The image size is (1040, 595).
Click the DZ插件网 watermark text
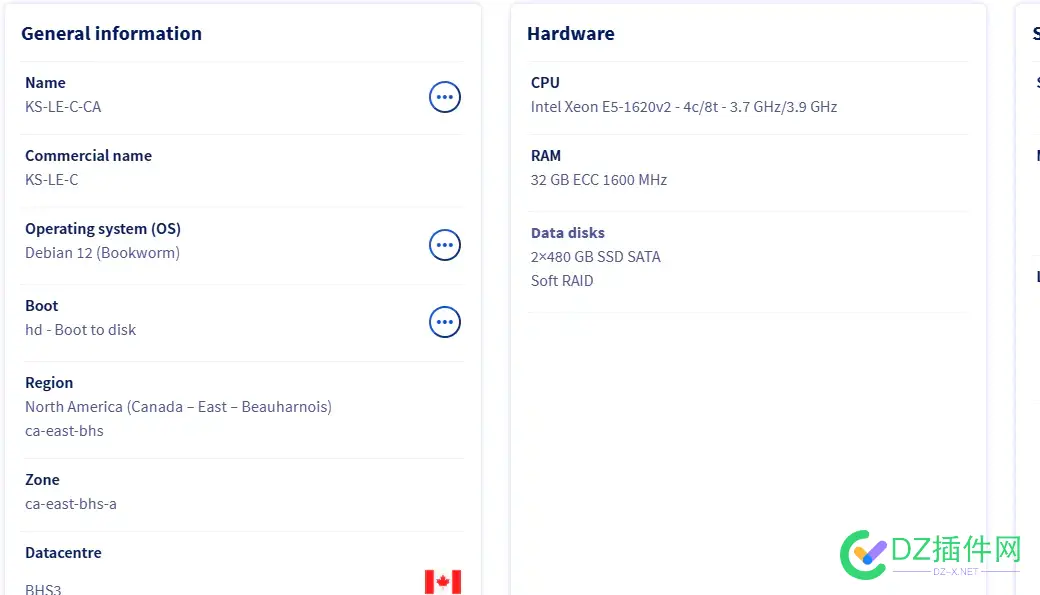pos(962,549)
